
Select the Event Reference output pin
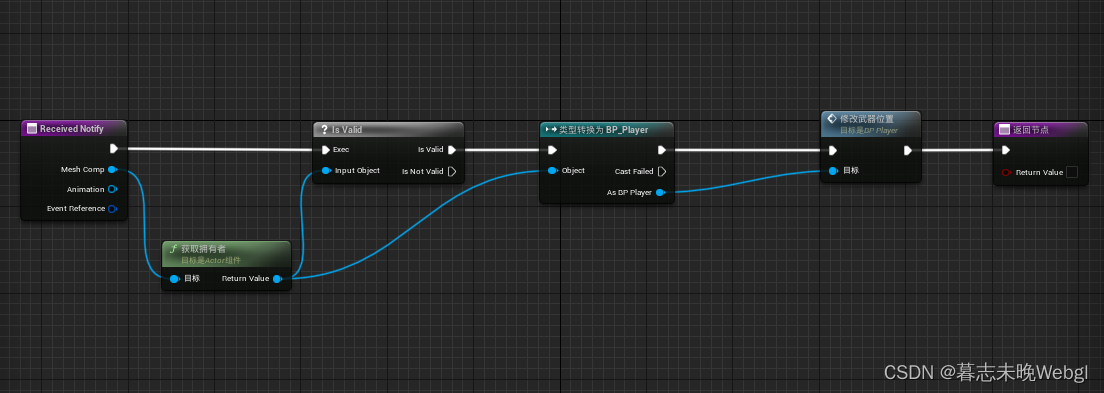[x=112, y=208]
